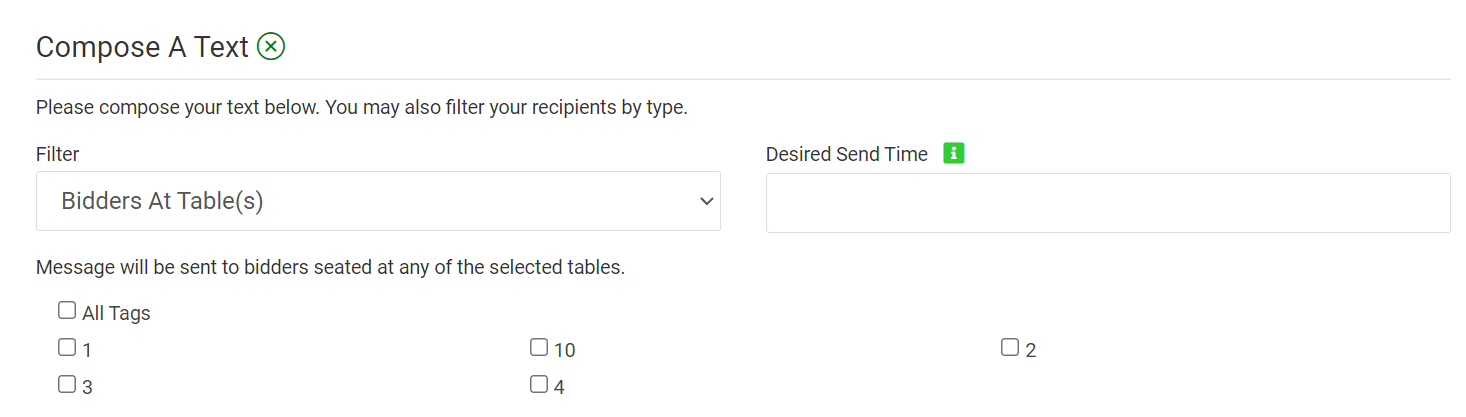
Task: Click the chevron arrow of the Filter dropdown
Action: click(x=707, y=201)
